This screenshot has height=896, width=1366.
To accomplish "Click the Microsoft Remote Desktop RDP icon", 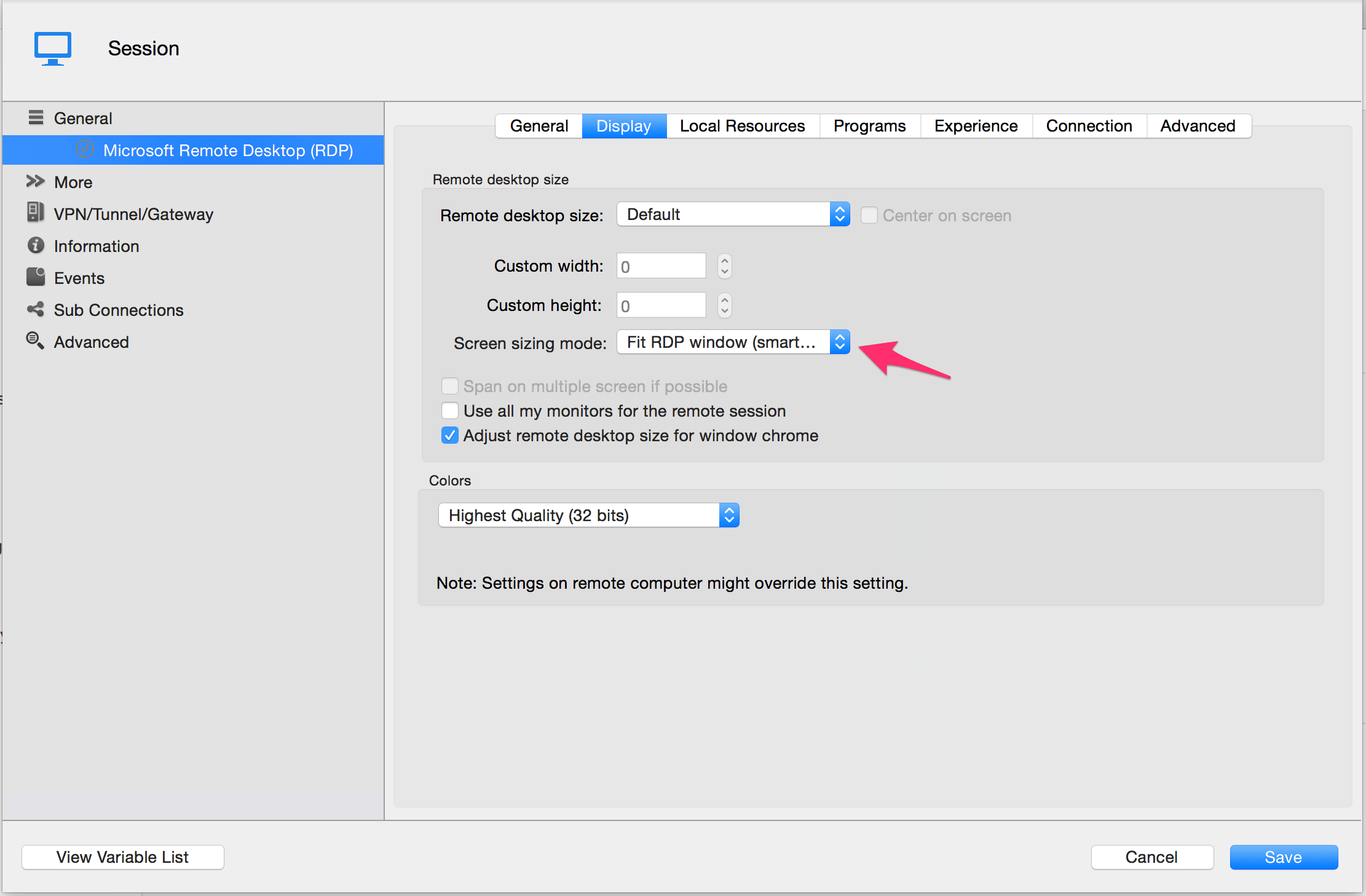I will coord(85,150).
